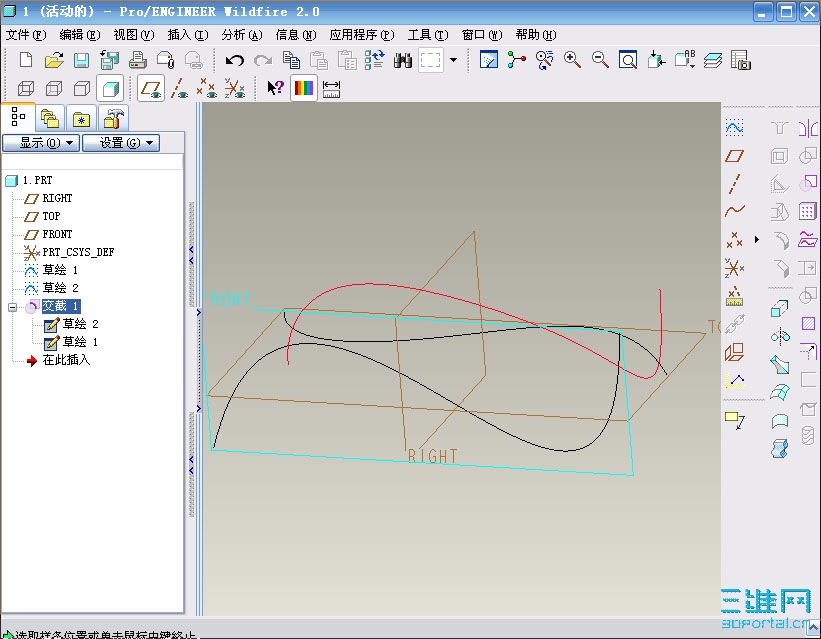Create a datum curve from right toolbar
This screenshot has width=821, height=639.
pyautogui.click(x=735, y=211)
